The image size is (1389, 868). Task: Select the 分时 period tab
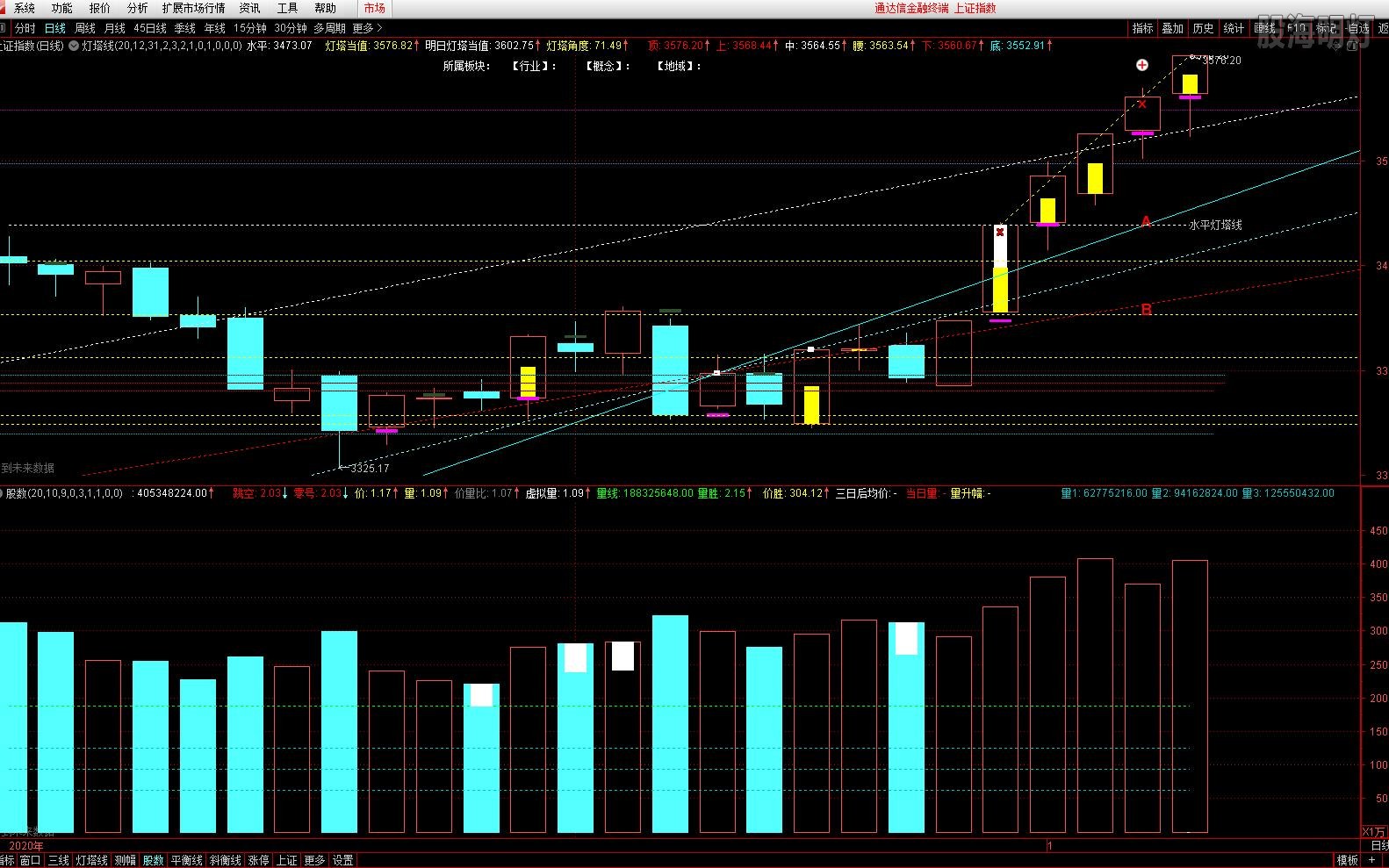pyautogui.click(x=25, y=28)
